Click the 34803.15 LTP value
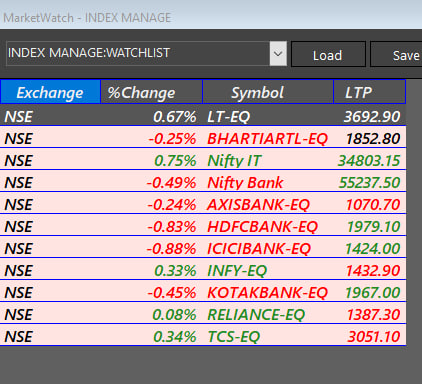The height and width of the screenshot is (384, 422). click(369, 161)
